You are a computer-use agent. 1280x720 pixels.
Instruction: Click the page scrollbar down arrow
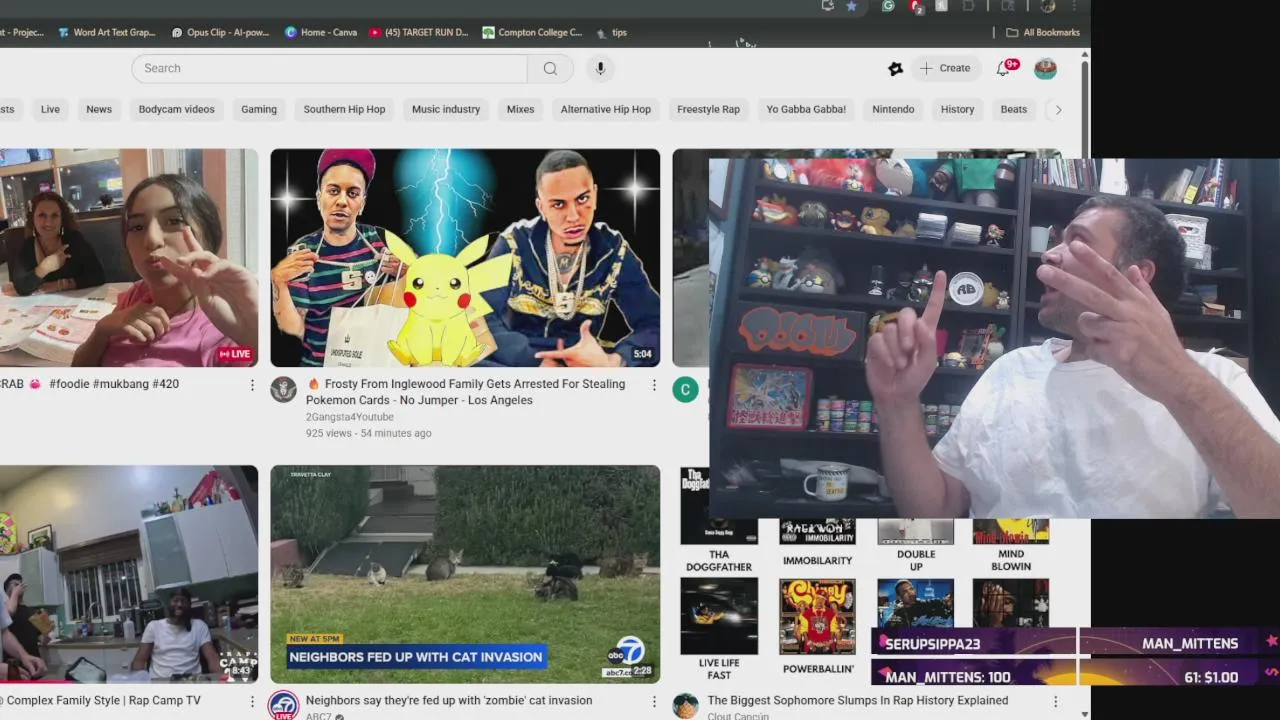1085,714
